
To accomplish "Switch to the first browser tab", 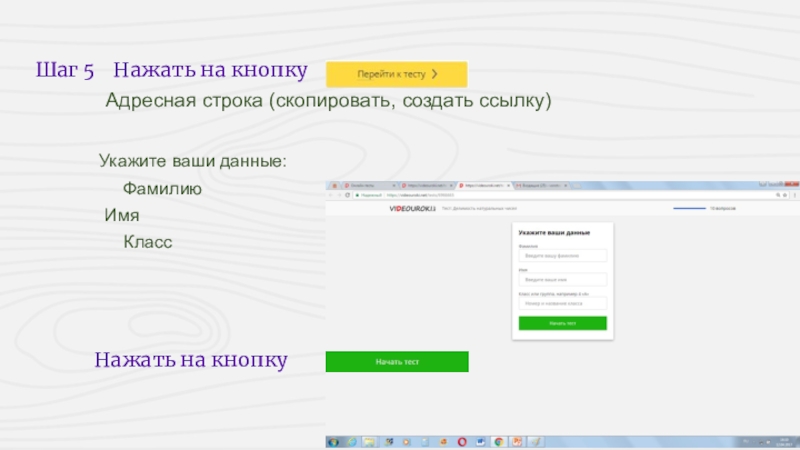I will 360,186.
